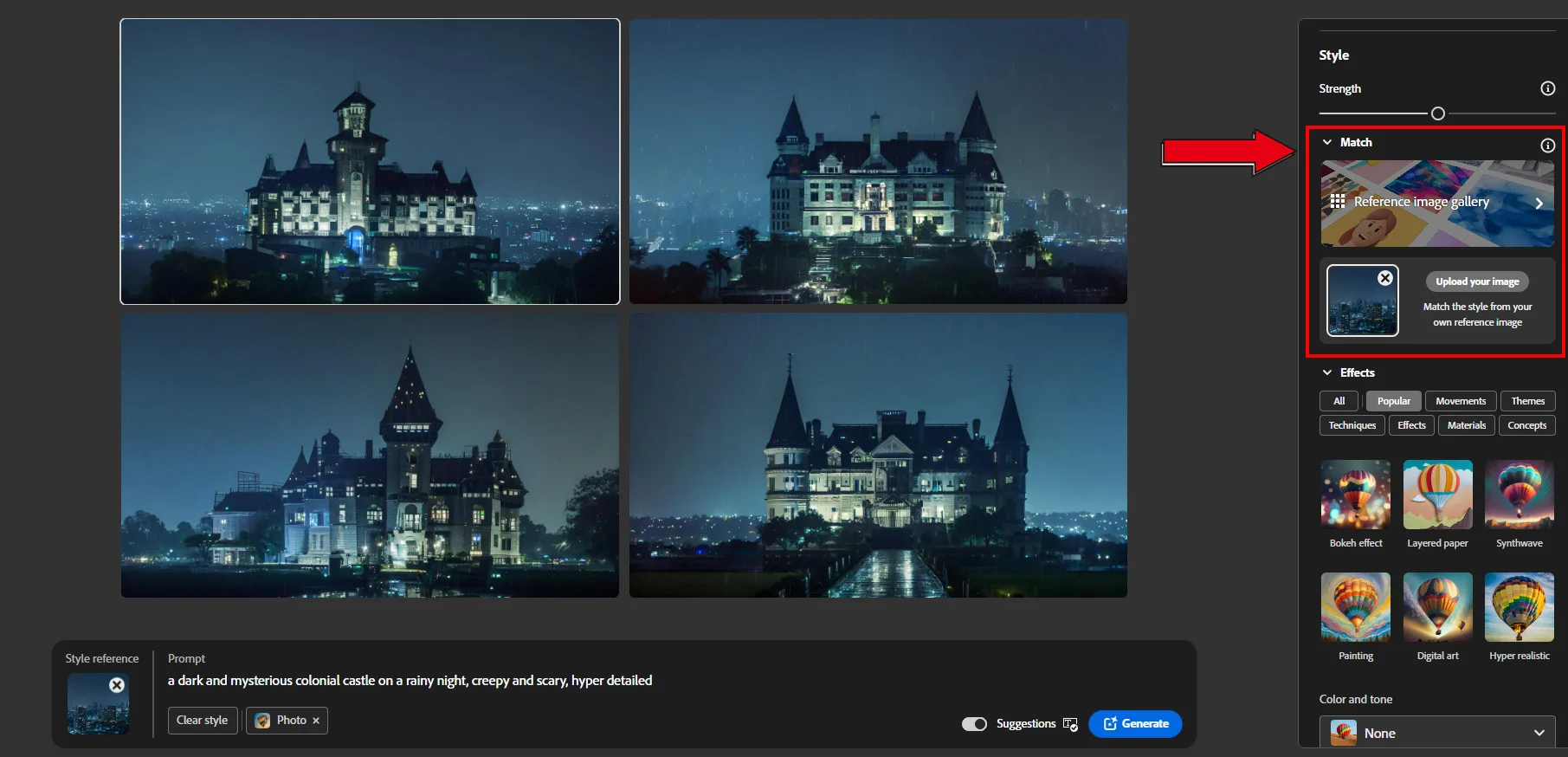Switch to Techniques effects tab
This screenshot has height=757, width=1568.
tap(1352, 425)
